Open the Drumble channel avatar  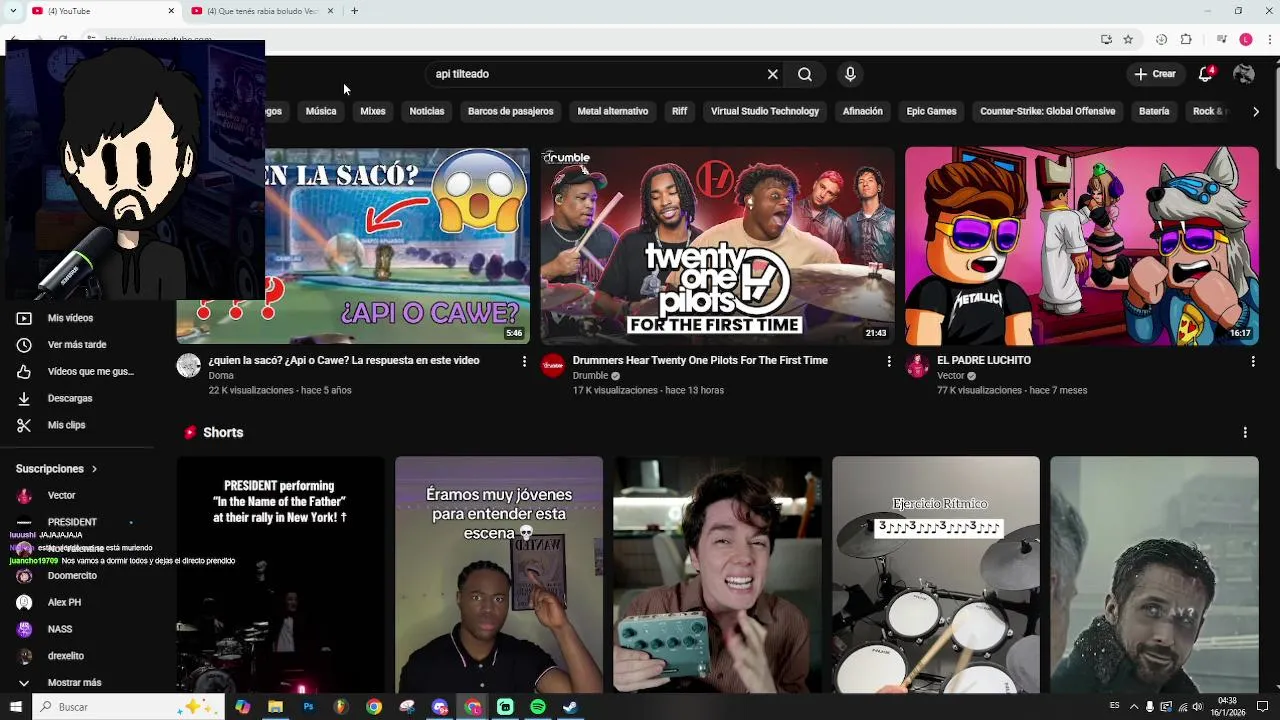pos(553,365)
